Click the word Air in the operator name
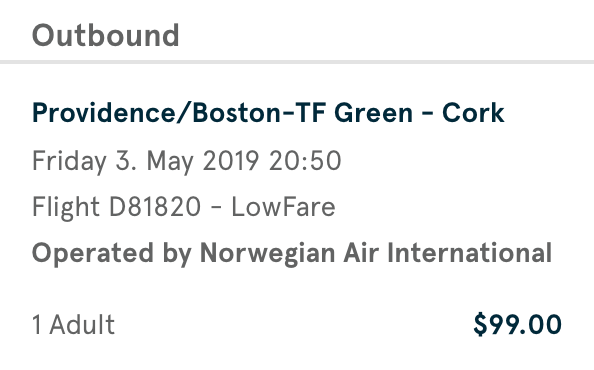Viewport: 594px width, 370px height. pos(361,253)
